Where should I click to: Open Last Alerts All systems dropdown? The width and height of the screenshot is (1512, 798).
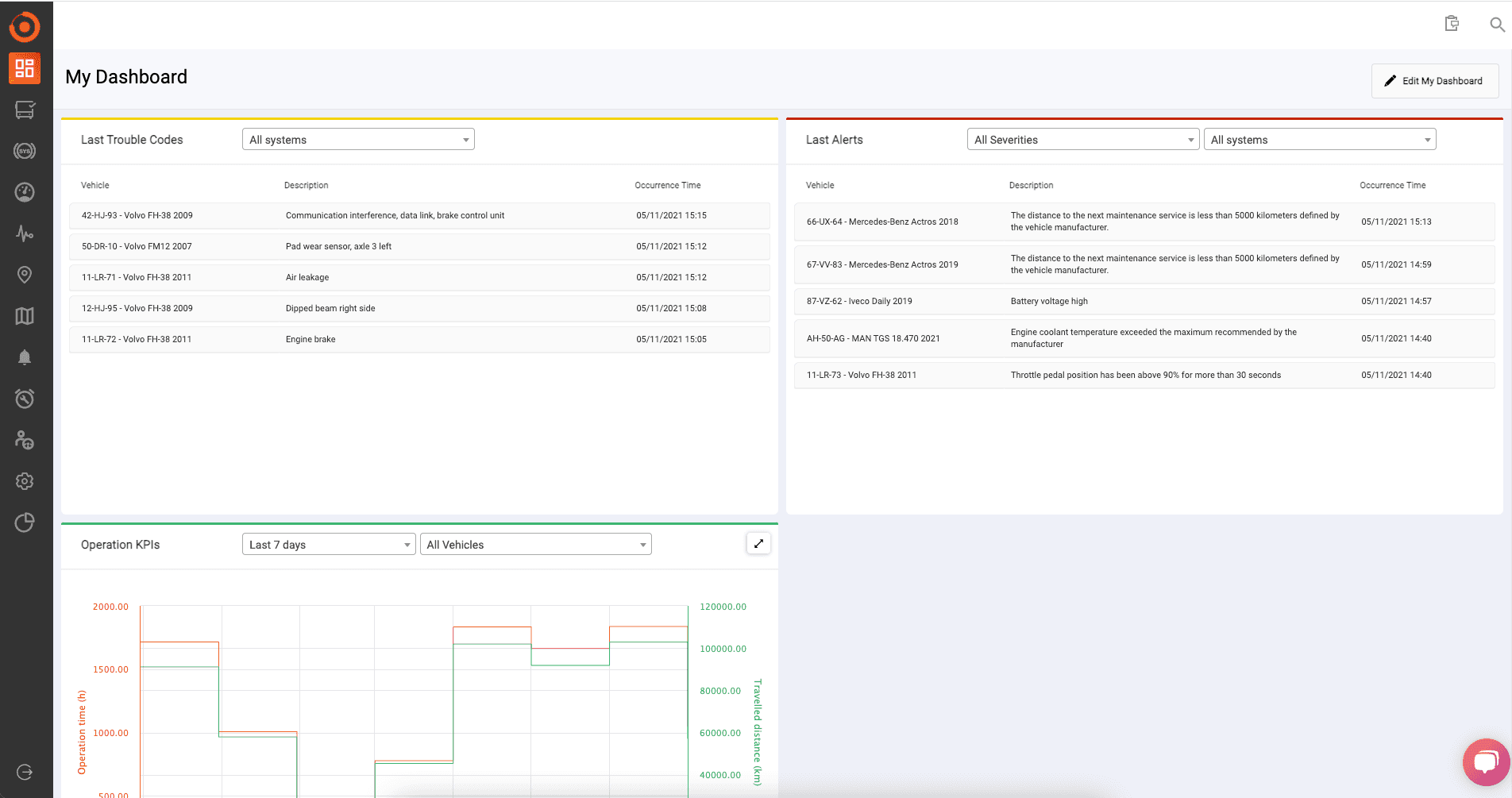coord(1320,140)
